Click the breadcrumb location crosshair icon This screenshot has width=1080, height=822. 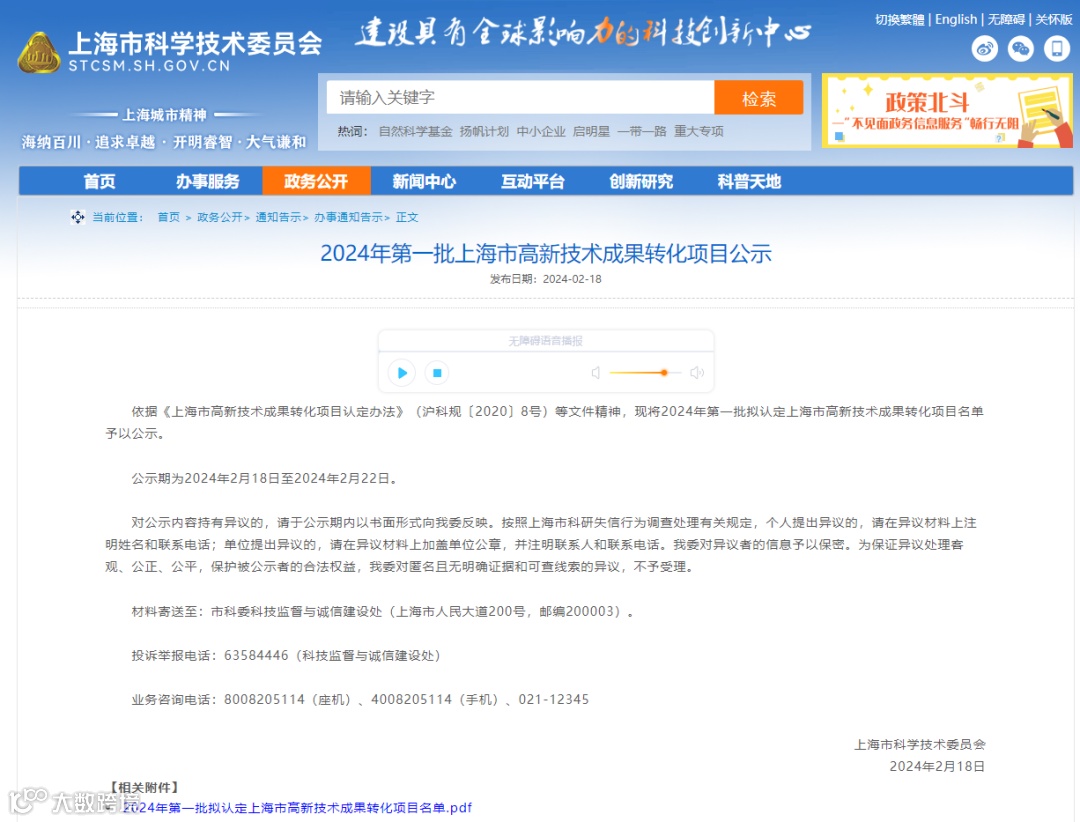point(78,217)
